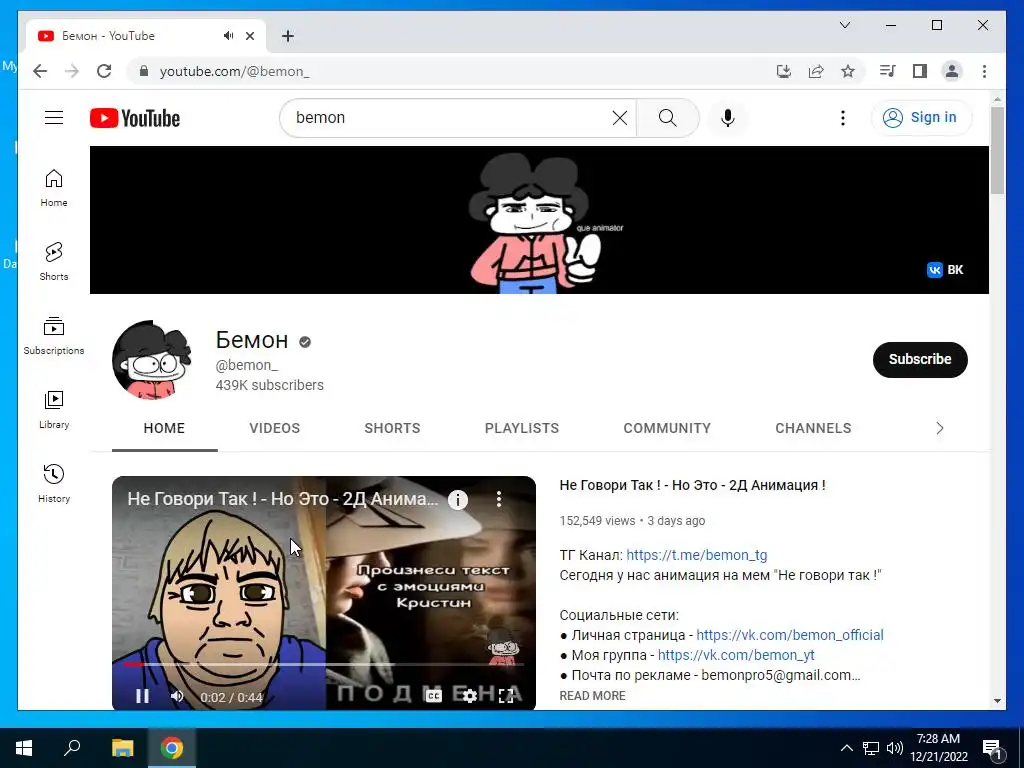Open Chrome media controls icon
This screenshot has height=768, width=1024.
coord(888,71)
